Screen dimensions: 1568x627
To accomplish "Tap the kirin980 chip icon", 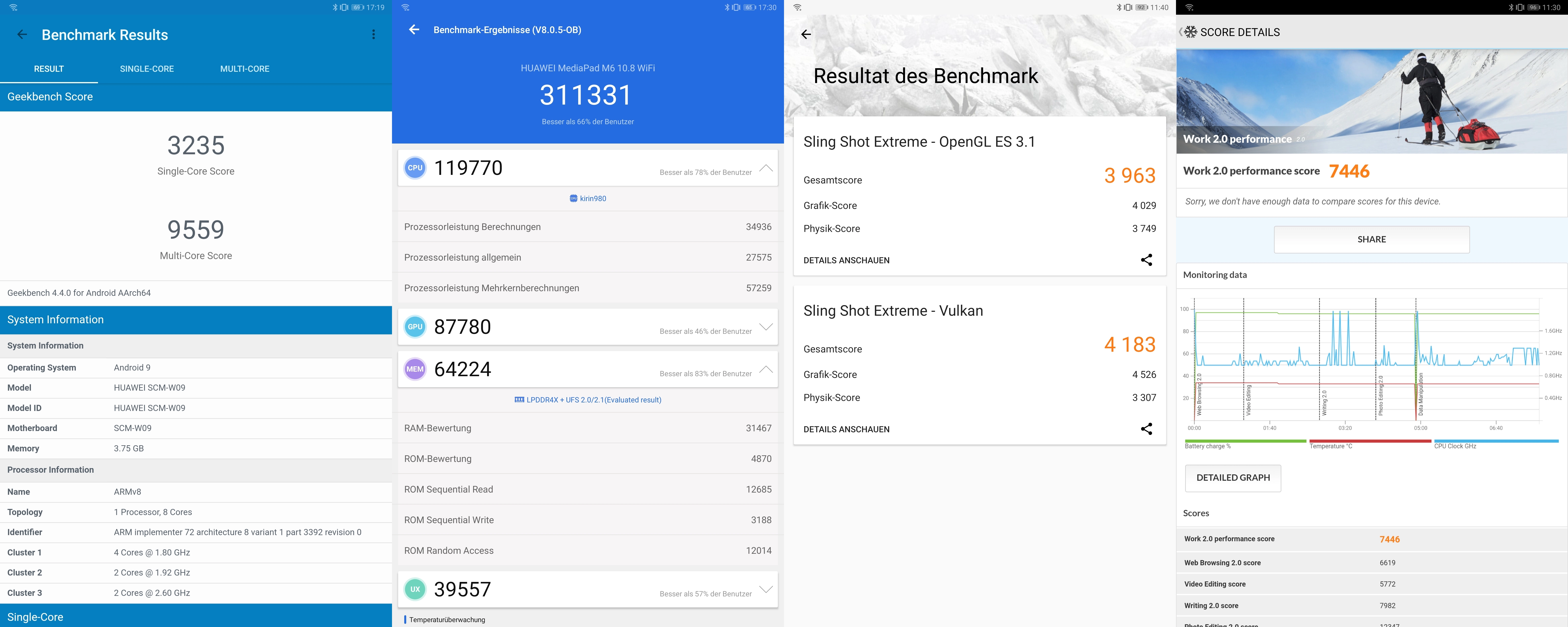I will tap(573, 198).
